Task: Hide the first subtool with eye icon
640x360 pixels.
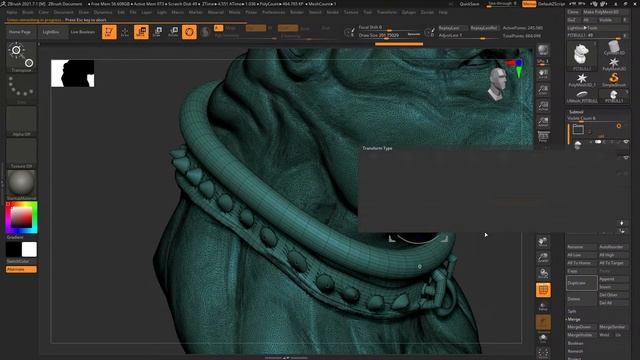Action: pos(626,142)
